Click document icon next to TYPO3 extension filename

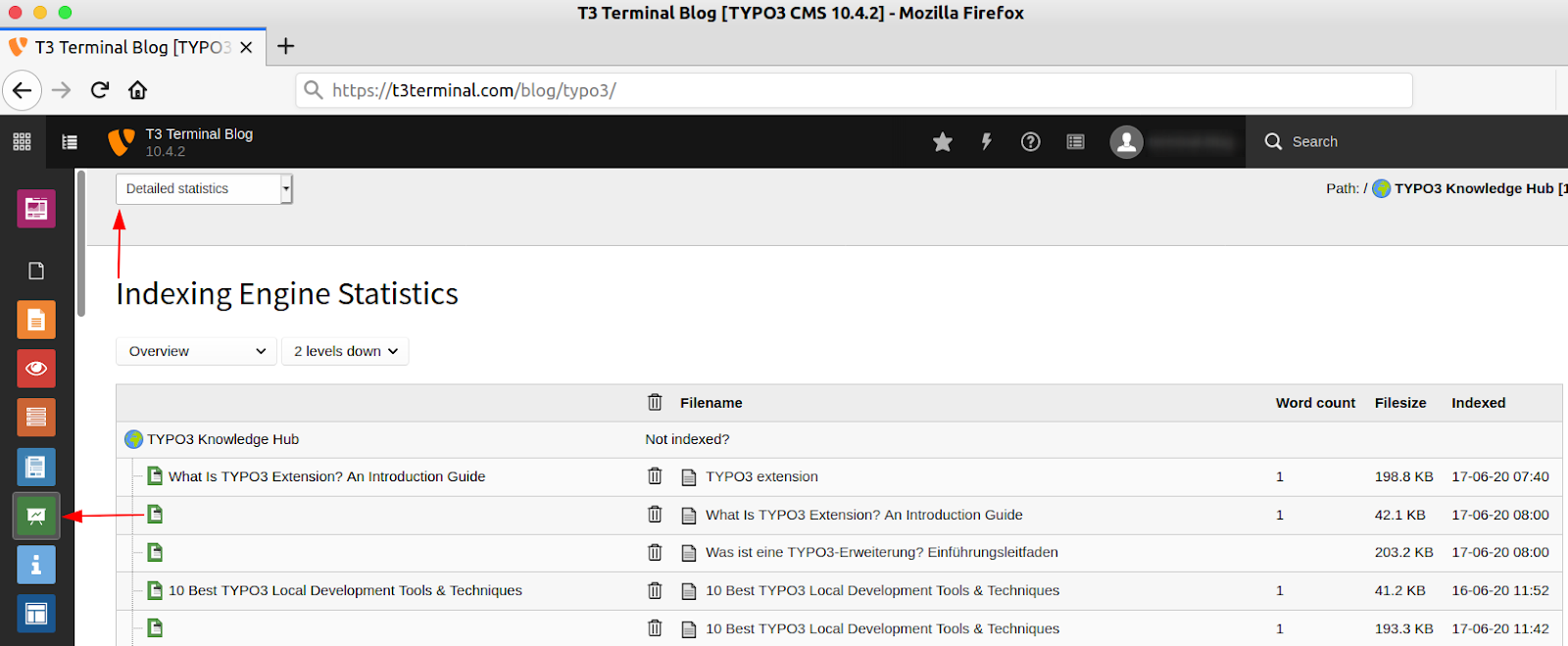pos(689,477)
